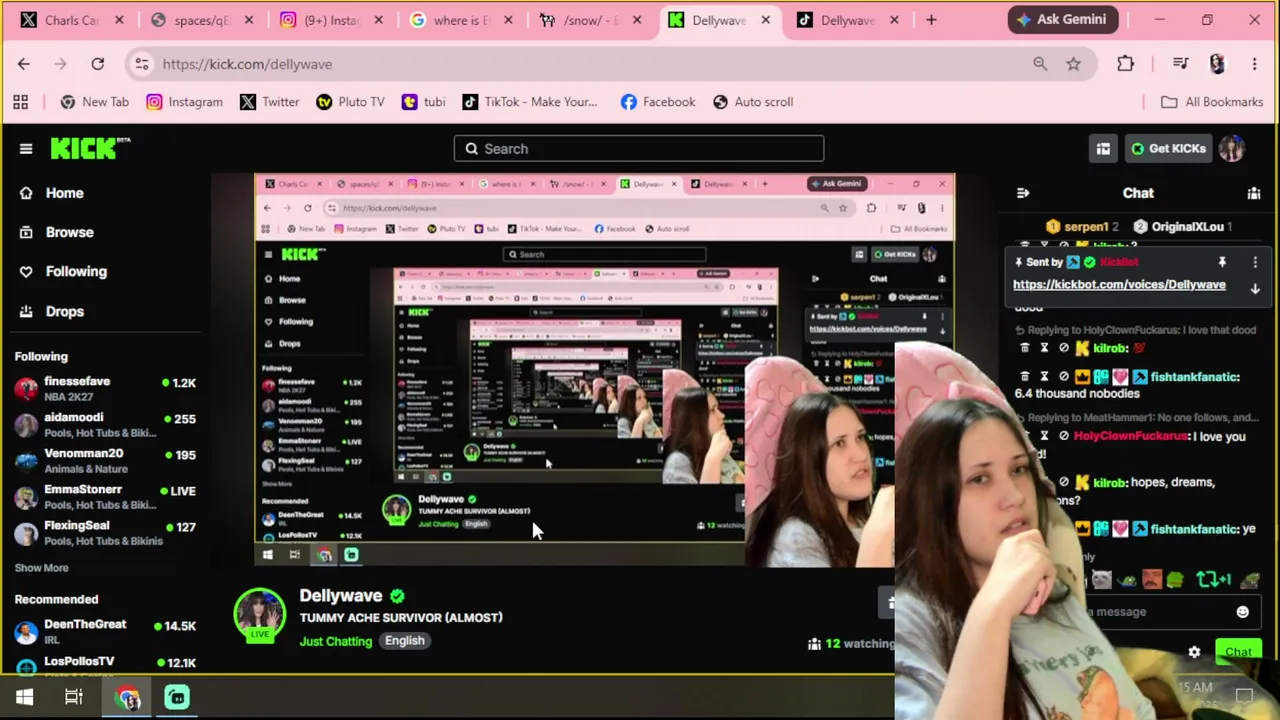
Task: Expand the pinned message with down arrow
Action: (1255, 289)
